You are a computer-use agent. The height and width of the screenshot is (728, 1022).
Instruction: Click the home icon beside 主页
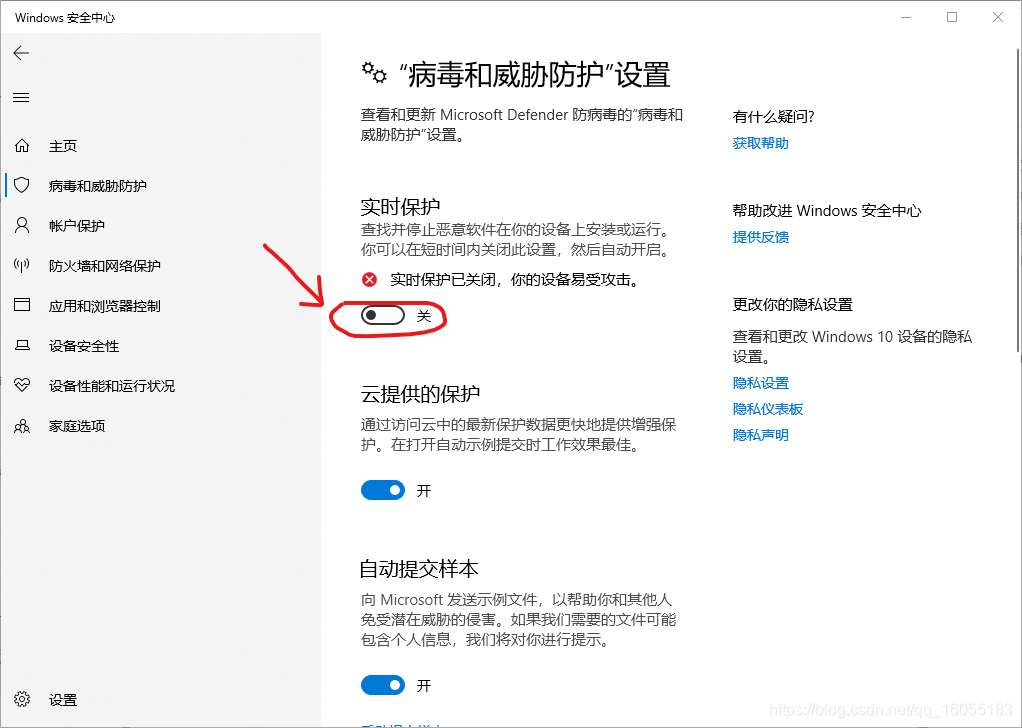click(x=22, y=145)
